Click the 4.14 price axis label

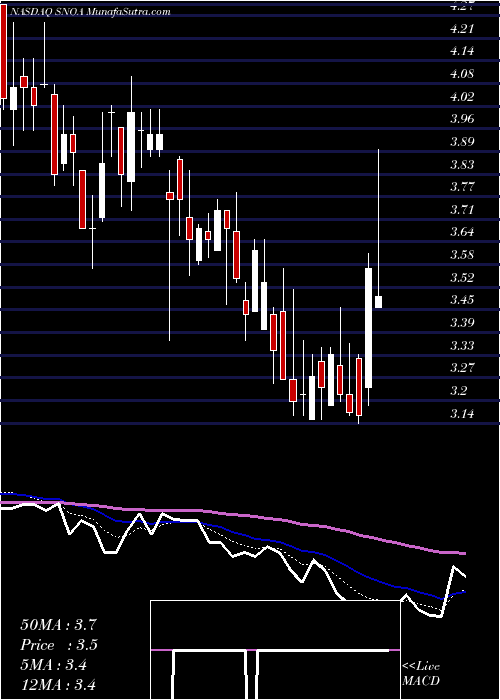pos(462,51)
